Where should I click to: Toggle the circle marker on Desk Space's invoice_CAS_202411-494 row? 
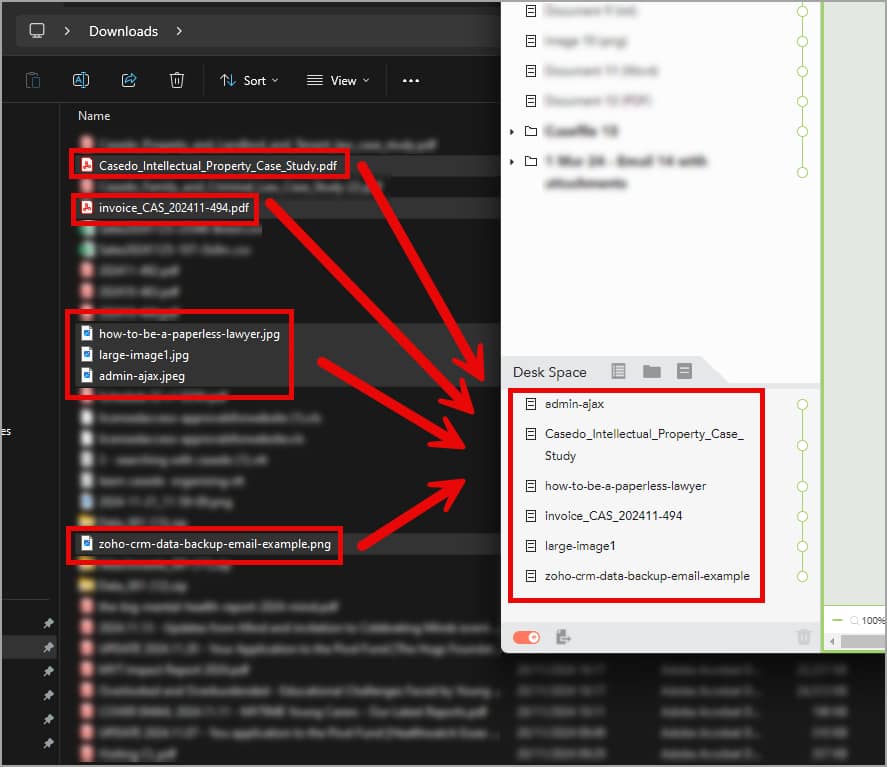tap(802, 516)
